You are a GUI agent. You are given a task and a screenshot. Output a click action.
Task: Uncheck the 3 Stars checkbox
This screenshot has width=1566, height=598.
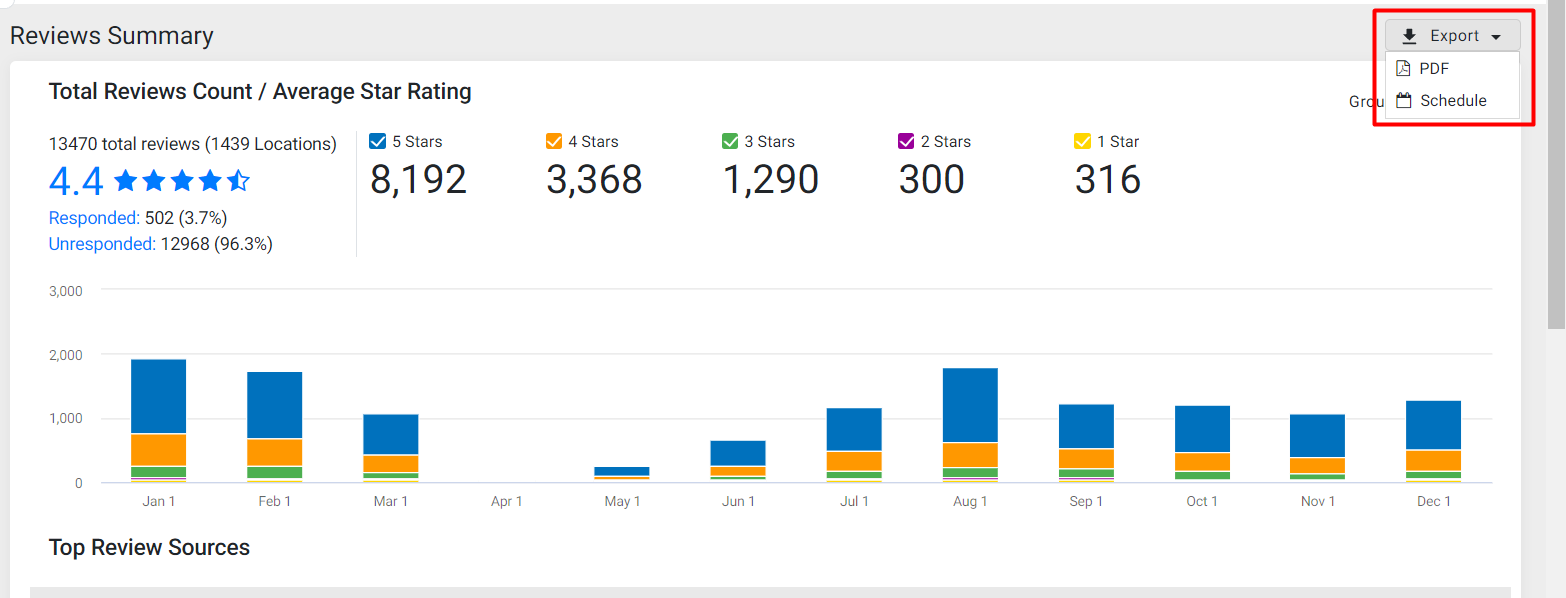pos(730,141)
